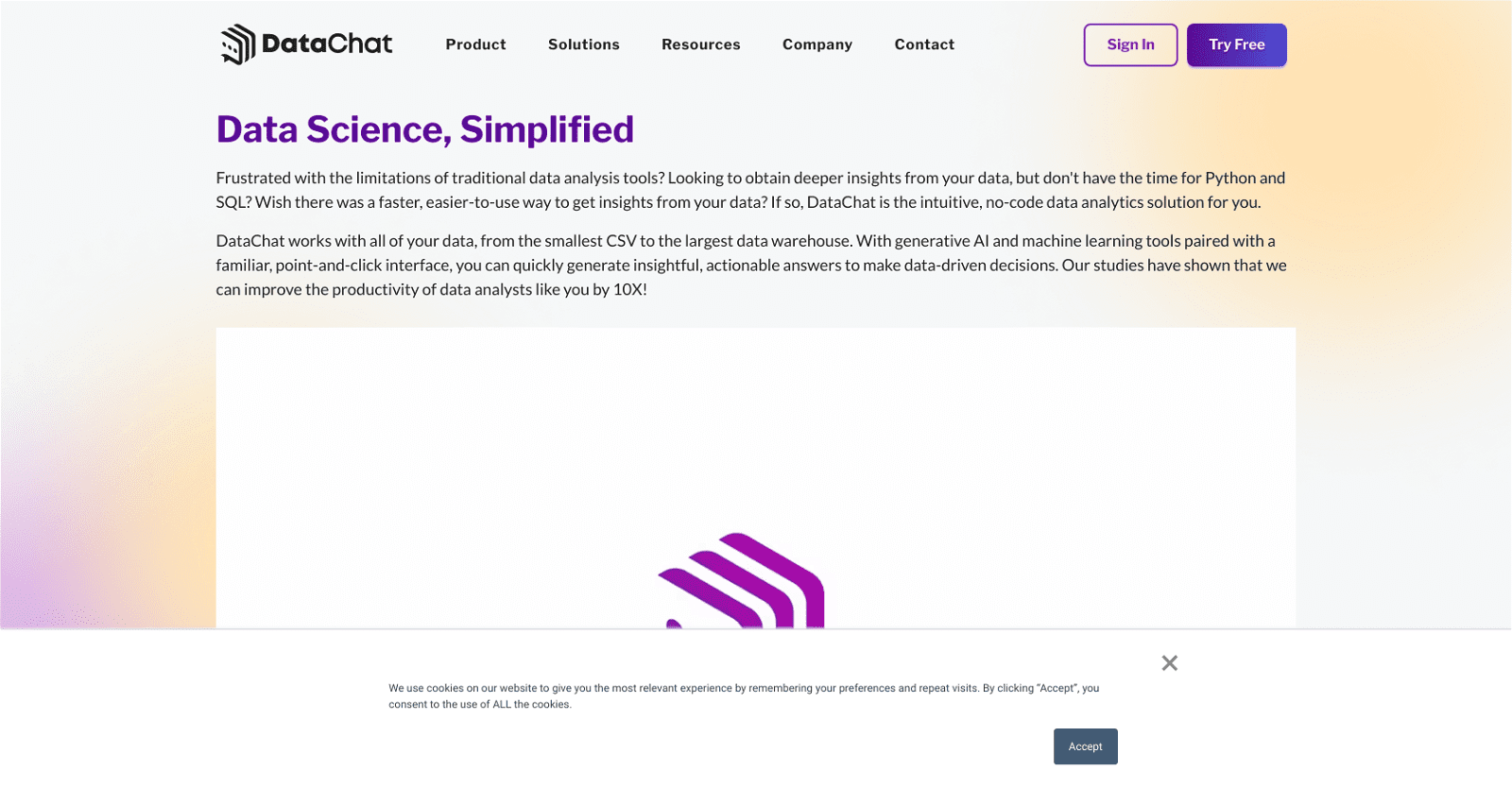
Task: Expand the Resources navigation item
Action: (700, 44)
